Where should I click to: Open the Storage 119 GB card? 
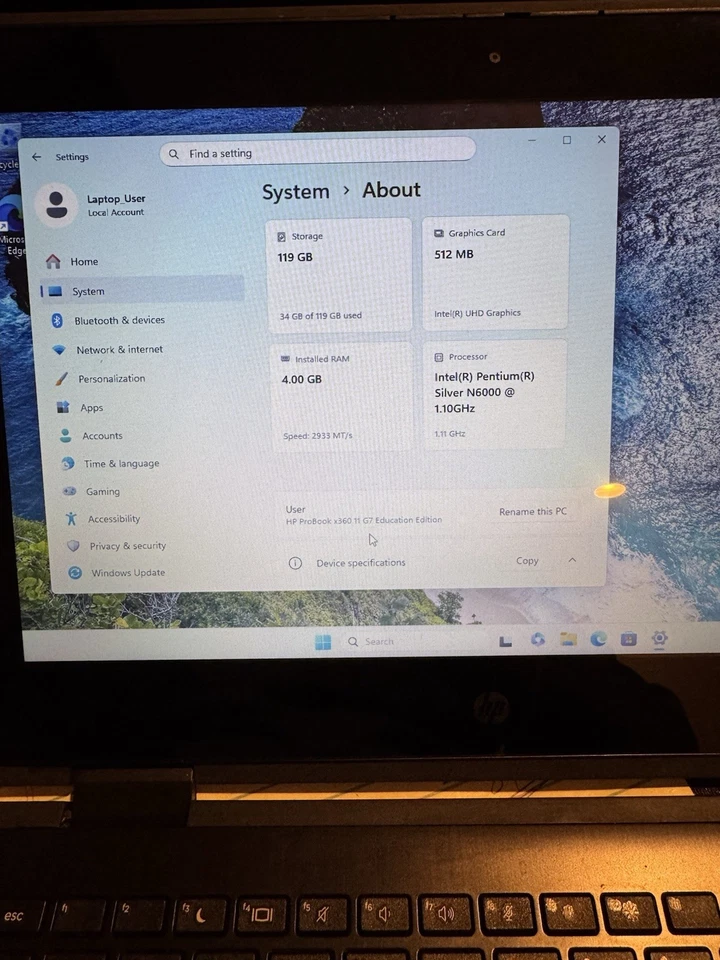point(339,276)
